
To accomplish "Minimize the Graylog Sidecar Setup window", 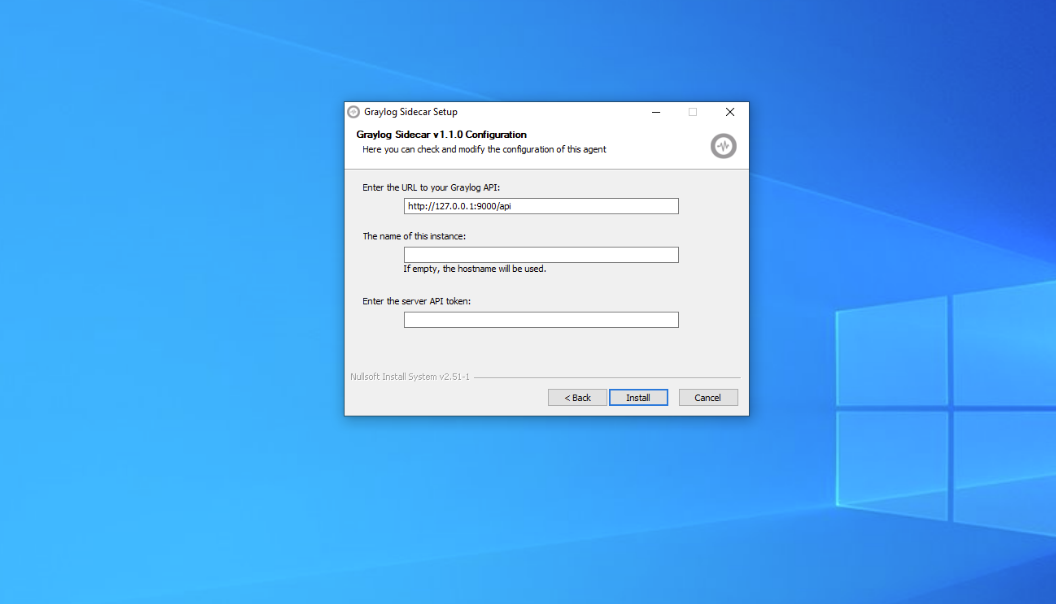I will click(656, 112).
